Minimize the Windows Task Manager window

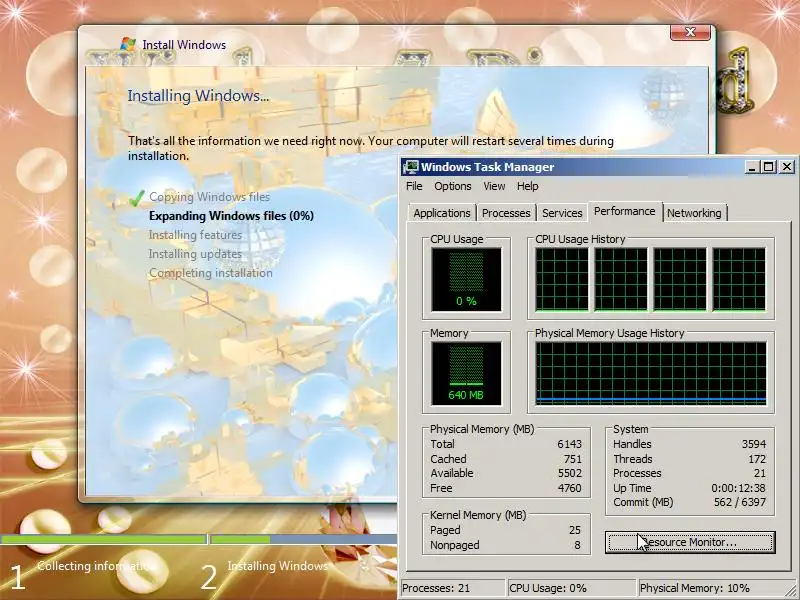pyautogui.click(x=751, y=167)
